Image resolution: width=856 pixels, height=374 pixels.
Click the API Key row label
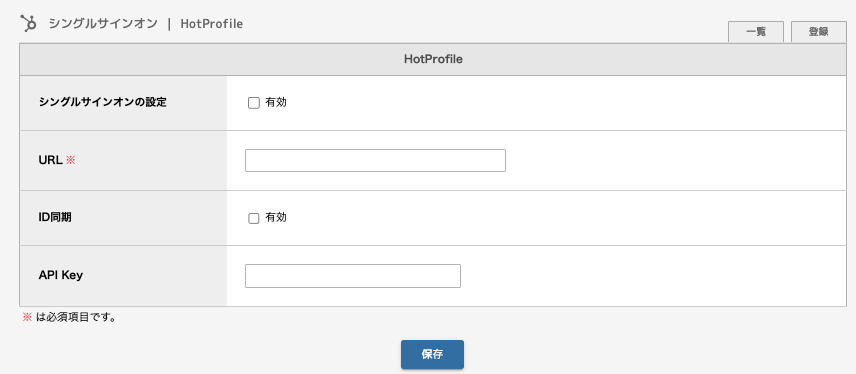click(x=61, y=275)
